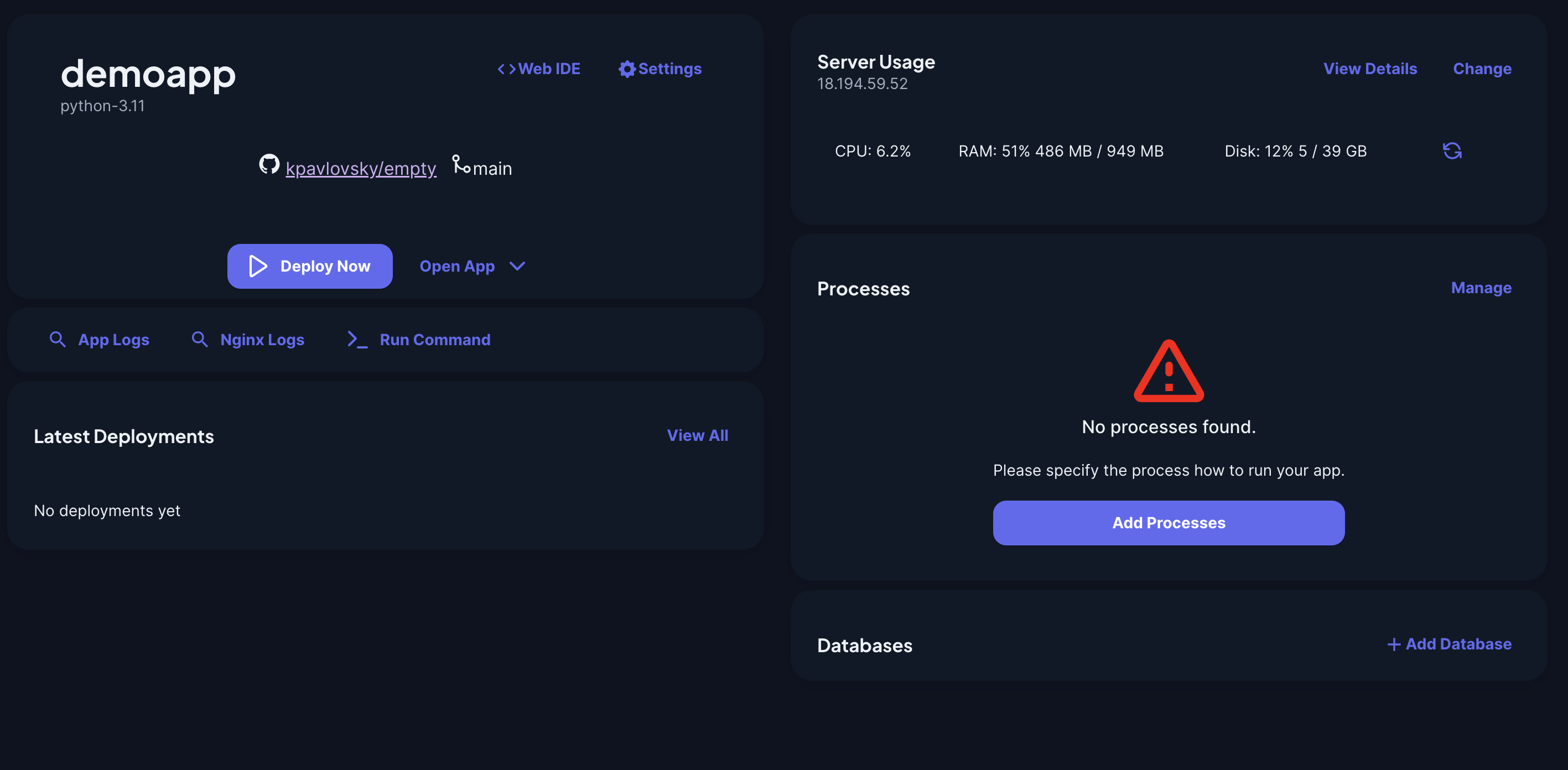
Task: Click the Nginx Logs magnifier icon
Action: (x=200, y=339)
